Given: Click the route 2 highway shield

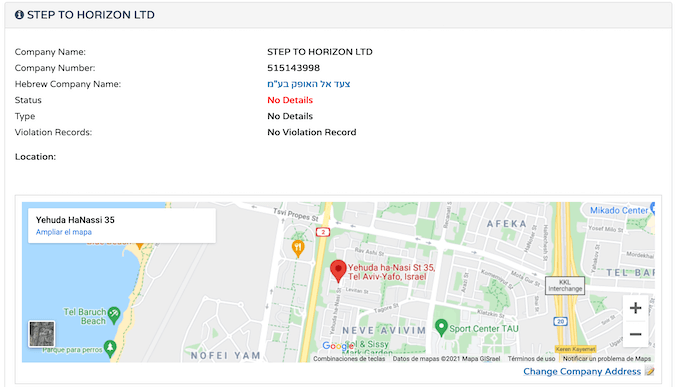Looking at the screenshot, I should point(323,232).
